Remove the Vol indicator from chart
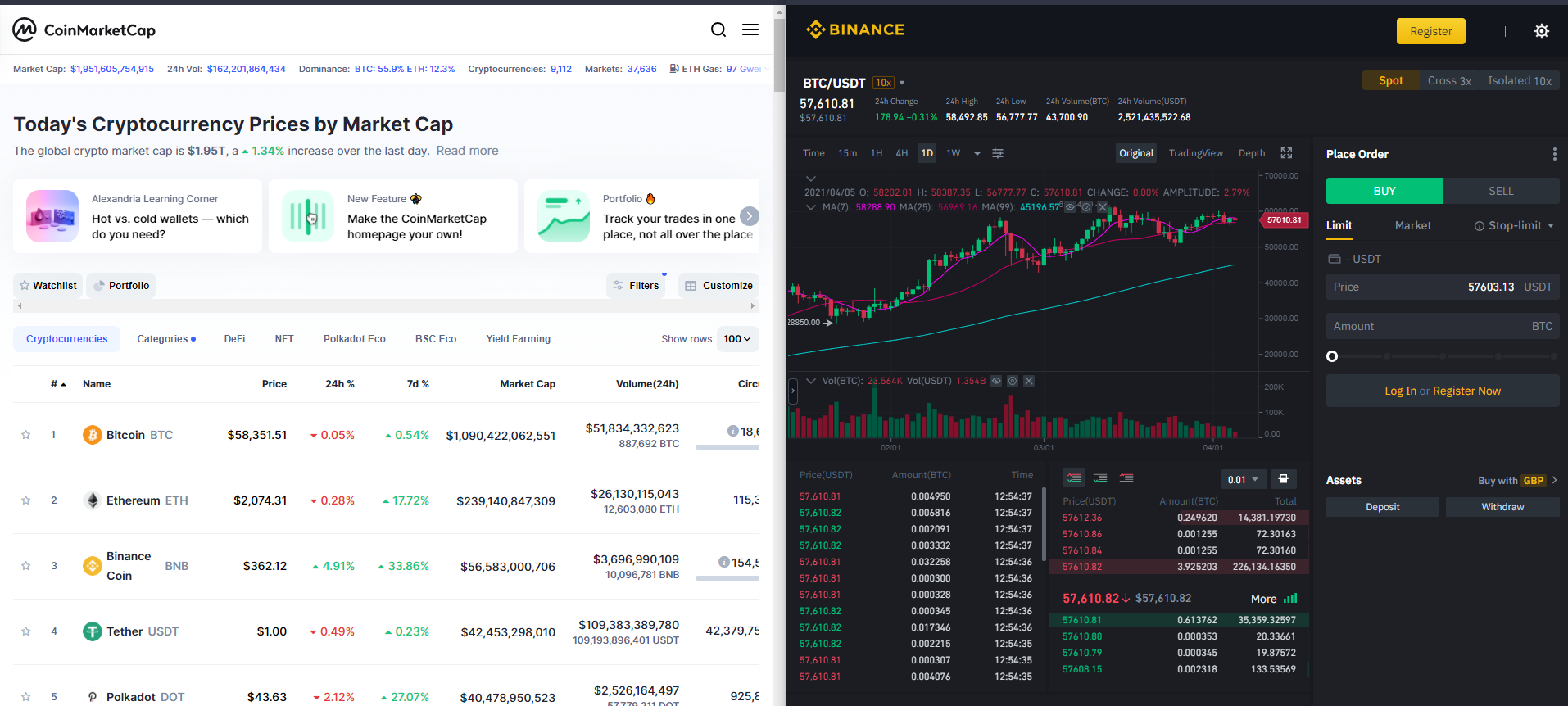1568x706 pixels. coord(1029,381)
